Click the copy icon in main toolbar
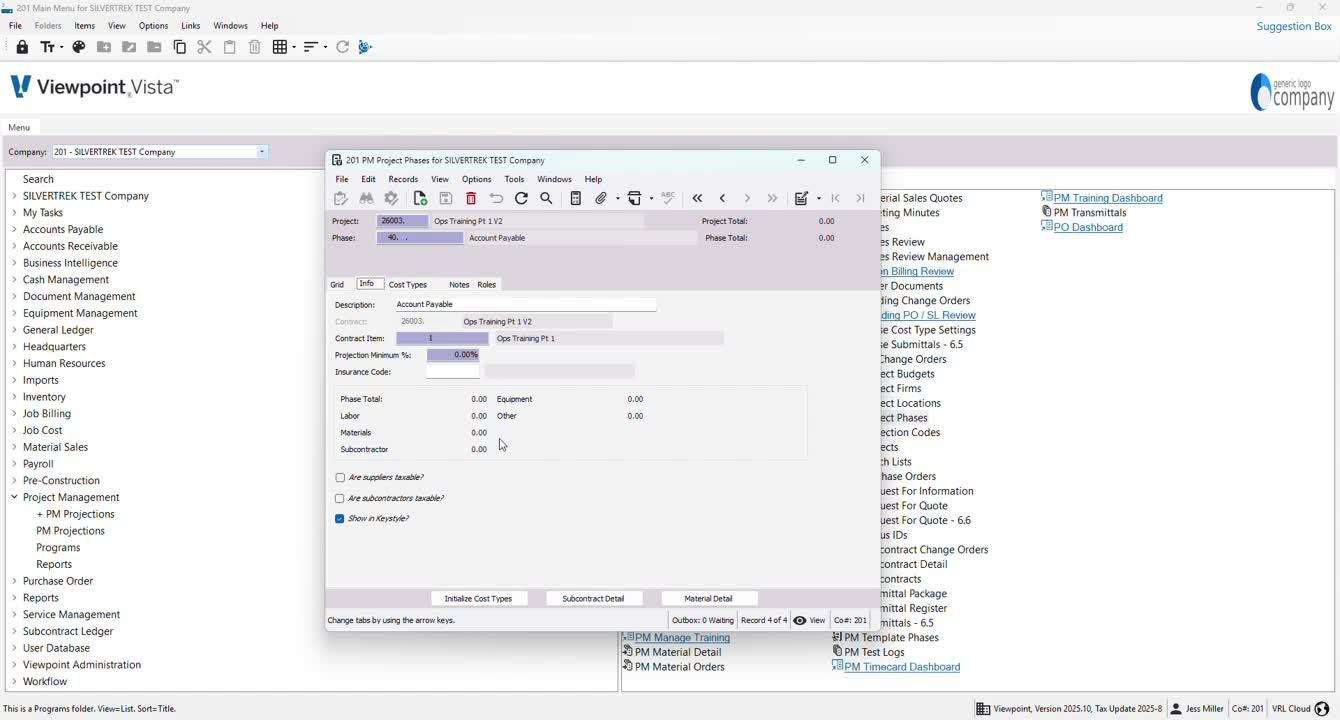 pyautogui.click(x=180, y=47)
